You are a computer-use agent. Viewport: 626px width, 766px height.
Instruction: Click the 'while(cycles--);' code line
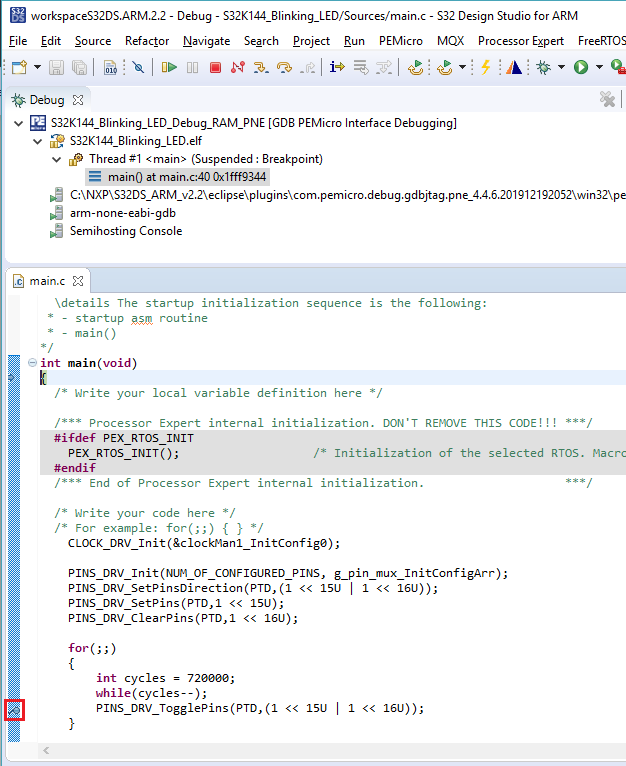pos(151,693)
